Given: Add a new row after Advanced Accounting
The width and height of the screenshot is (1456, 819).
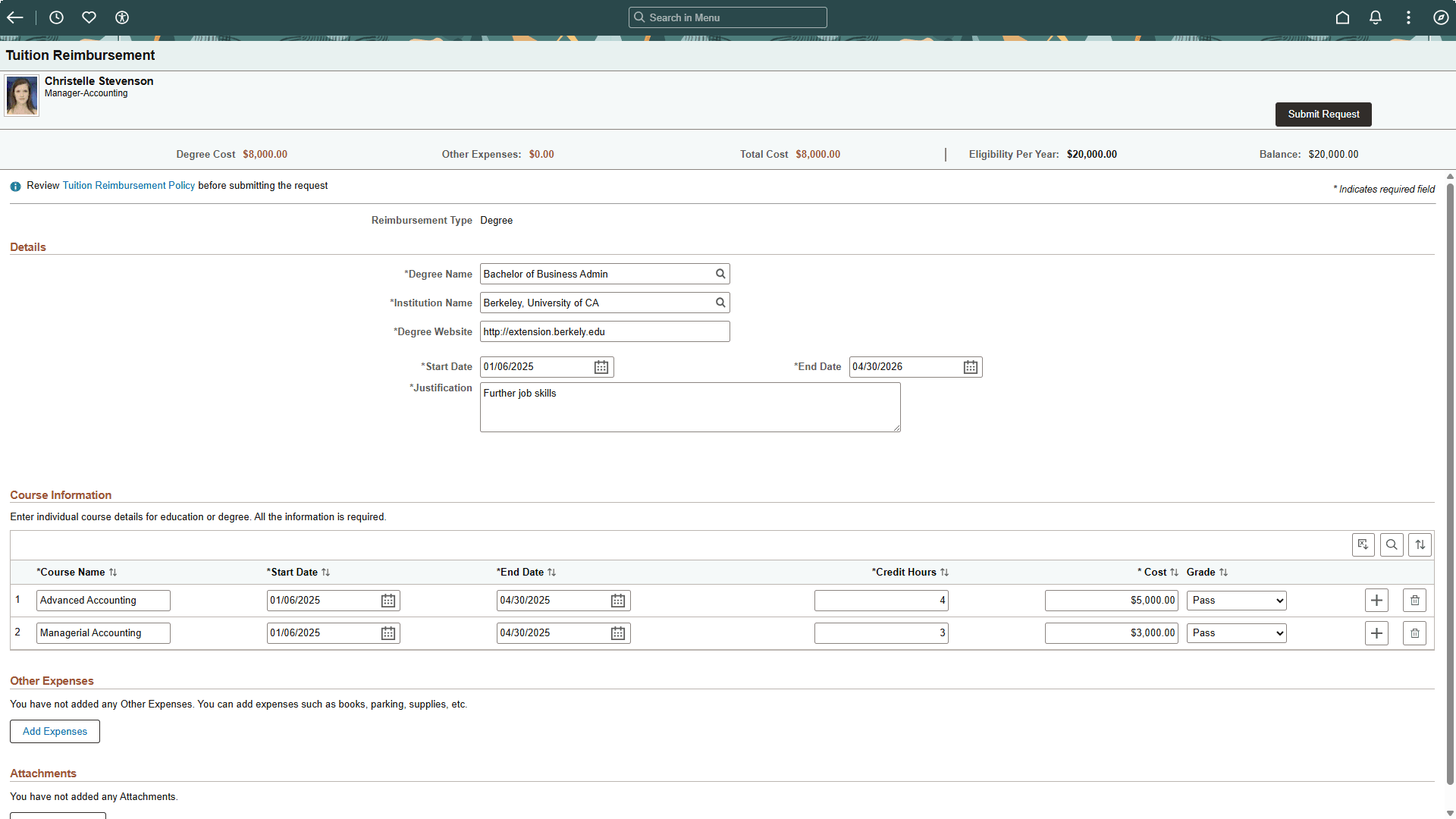Looking at the screenshot, I should coord(1376,600).
